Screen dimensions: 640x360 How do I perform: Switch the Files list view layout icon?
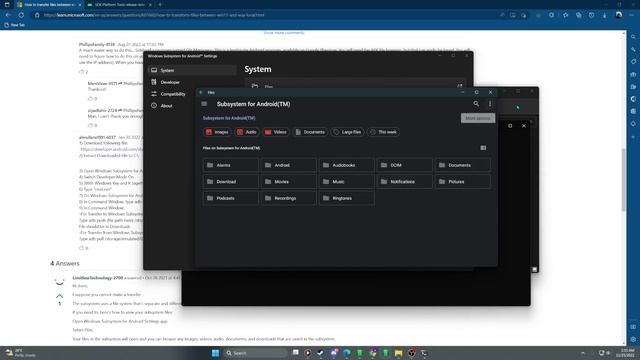point(483,148)
